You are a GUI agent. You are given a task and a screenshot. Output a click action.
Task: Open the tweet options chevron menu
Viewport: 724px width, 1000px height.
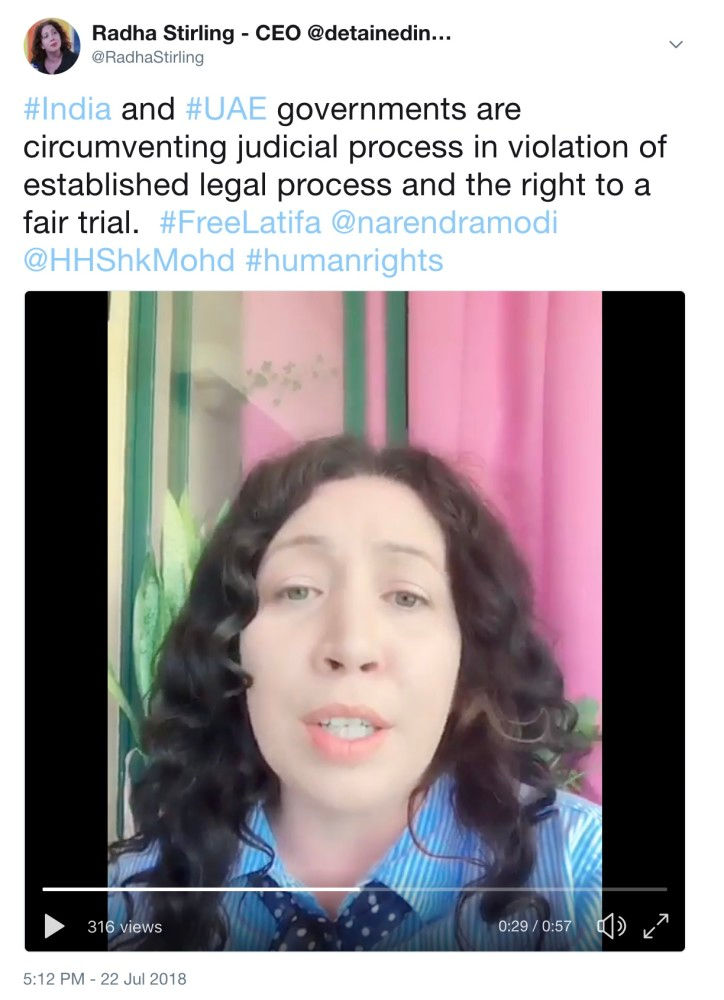point(676,44)
